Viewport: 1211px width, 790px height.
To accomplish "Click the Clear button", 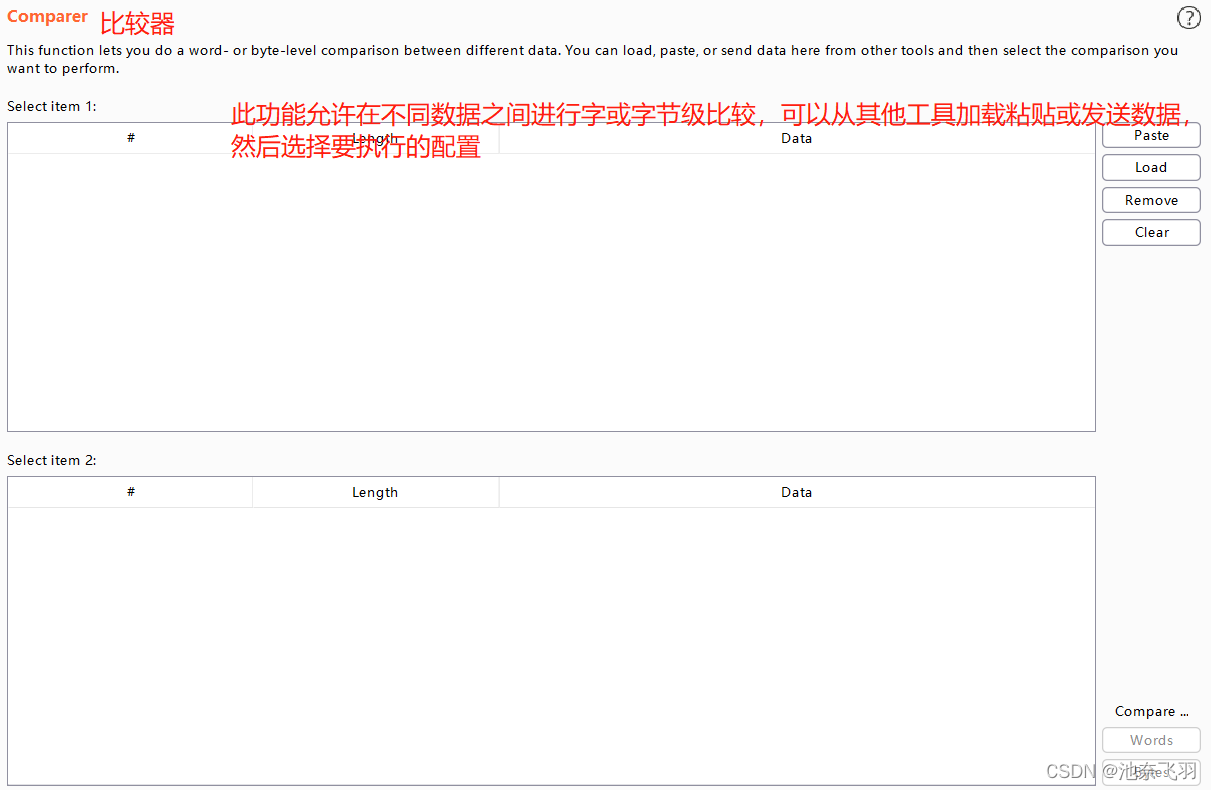I will 1151,232.
